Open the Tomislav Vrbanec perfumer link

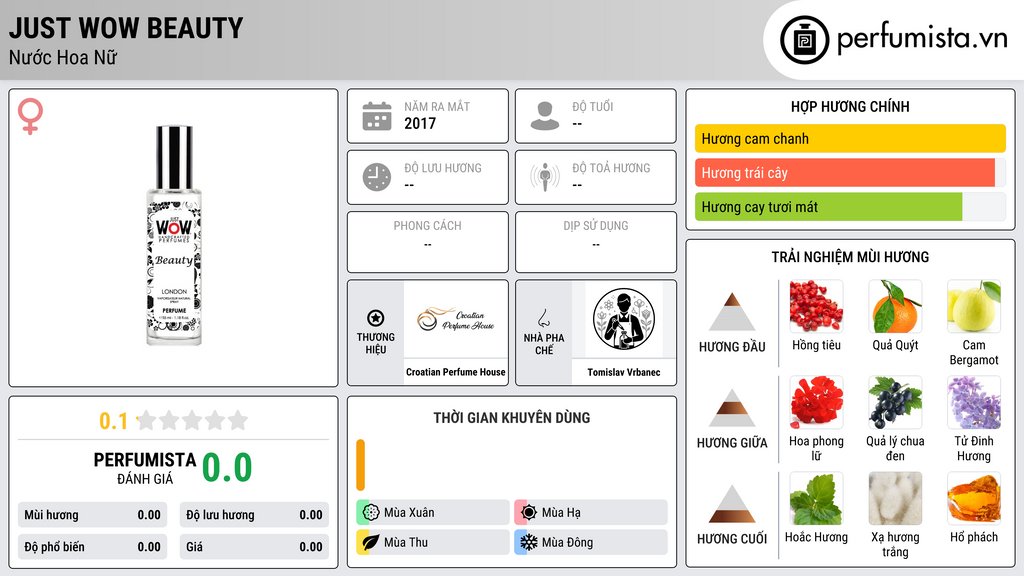[624, 372]
